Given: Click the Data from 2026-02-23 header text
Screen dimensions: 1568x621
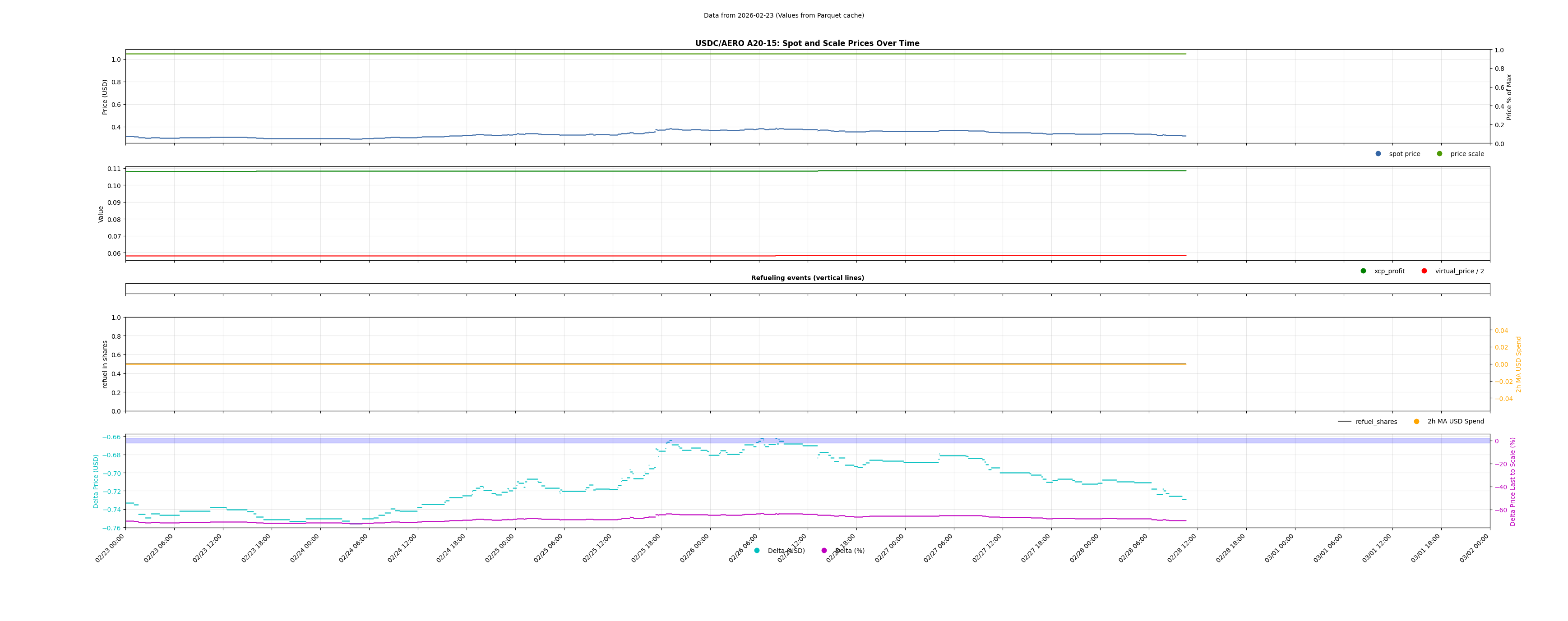Looking at the screenshot, I should click(783, 16).
